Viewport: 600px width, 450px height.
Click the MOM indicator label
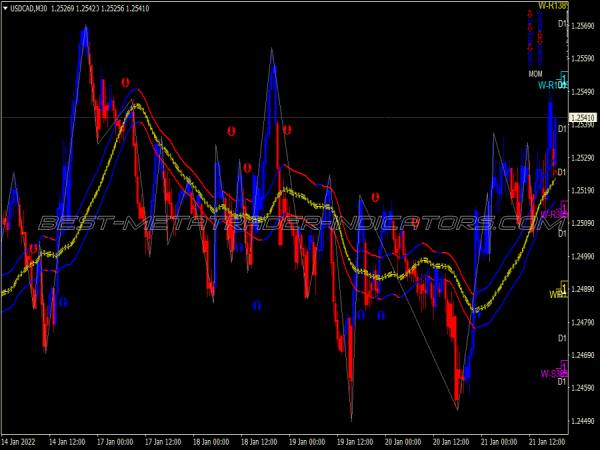535,73
